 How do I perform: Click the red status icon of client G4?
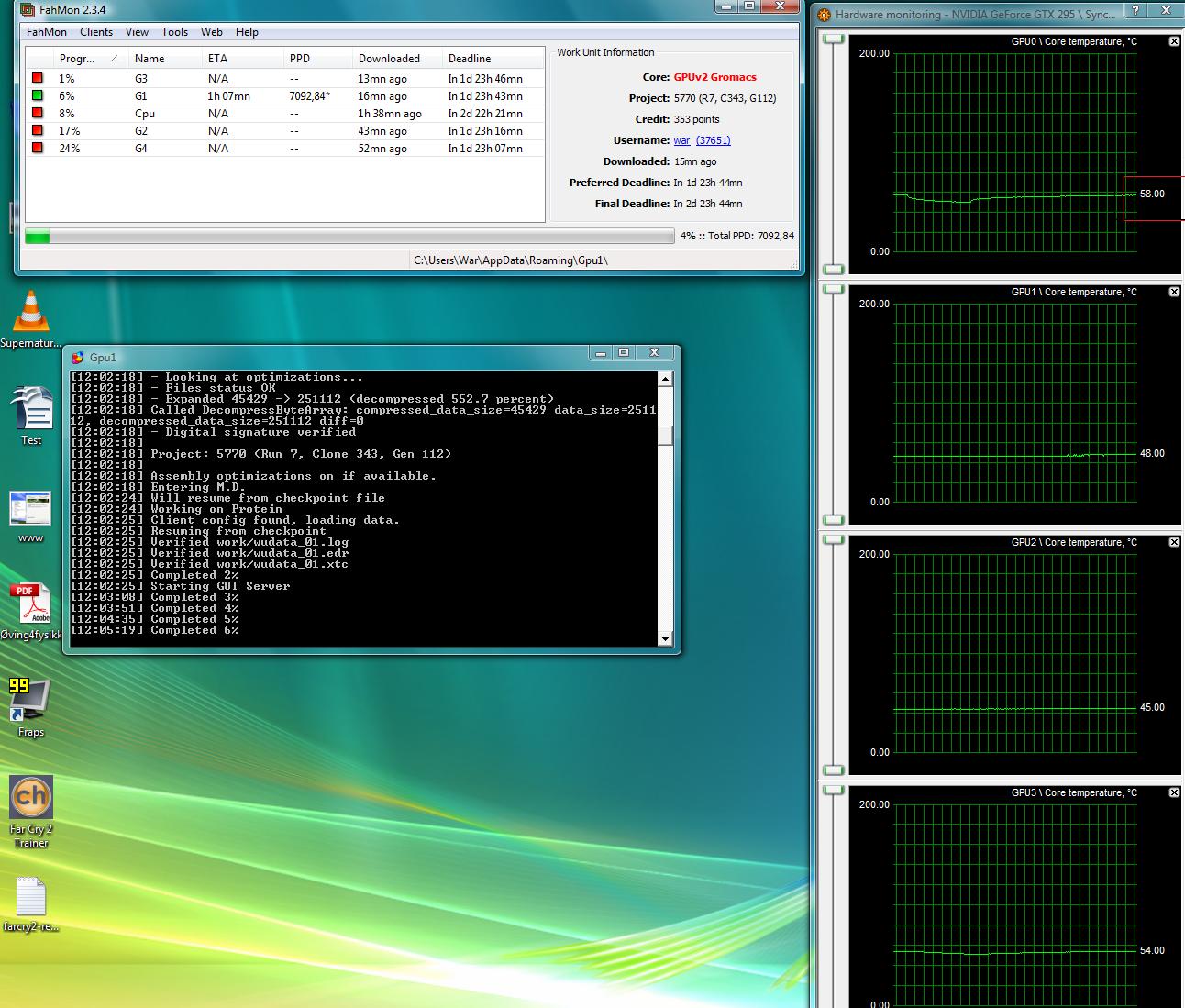pyautogui.click(x=38, y=149)
